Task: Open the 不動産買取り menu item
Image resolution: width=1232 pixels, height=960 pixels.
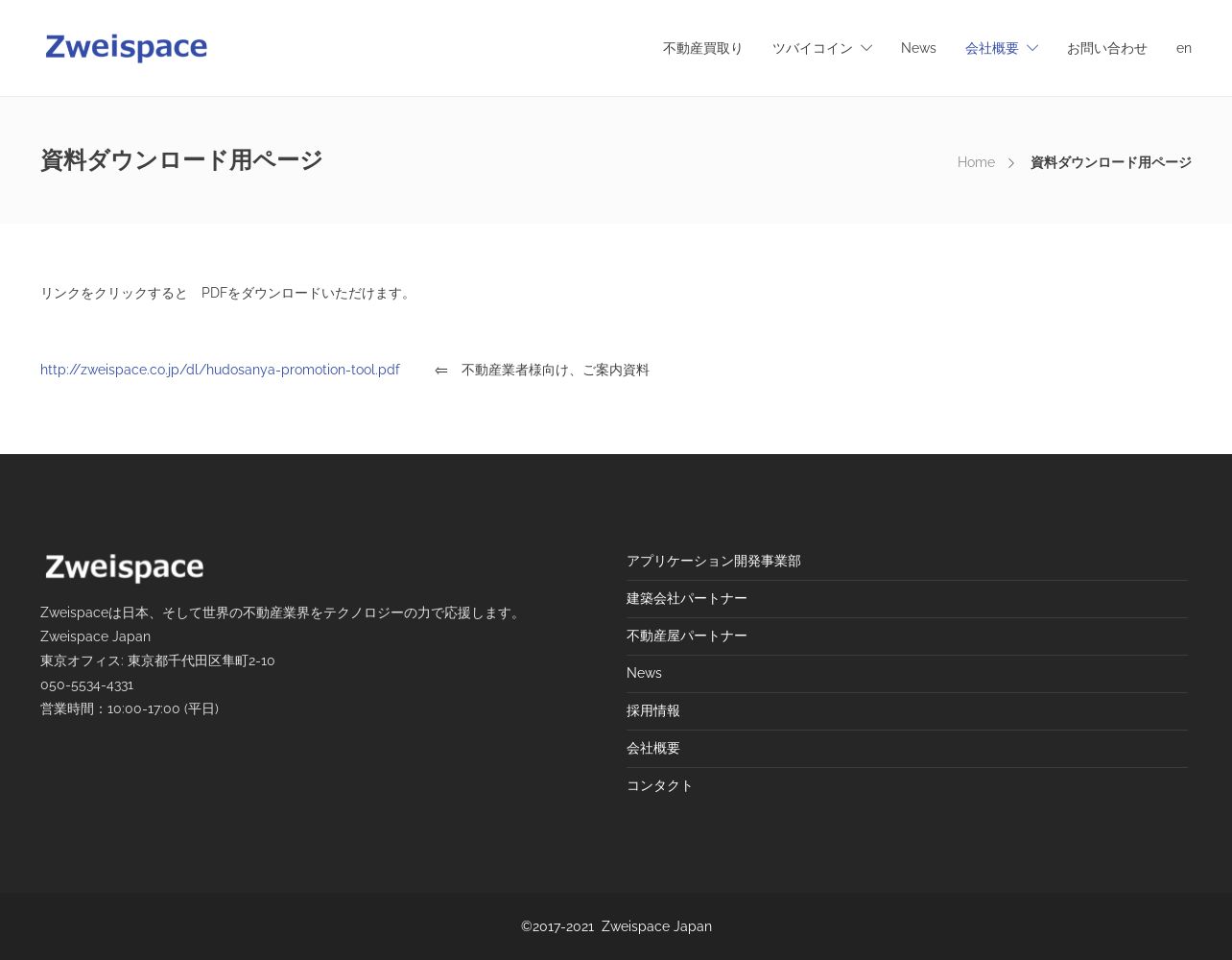Action: (702, 48)
